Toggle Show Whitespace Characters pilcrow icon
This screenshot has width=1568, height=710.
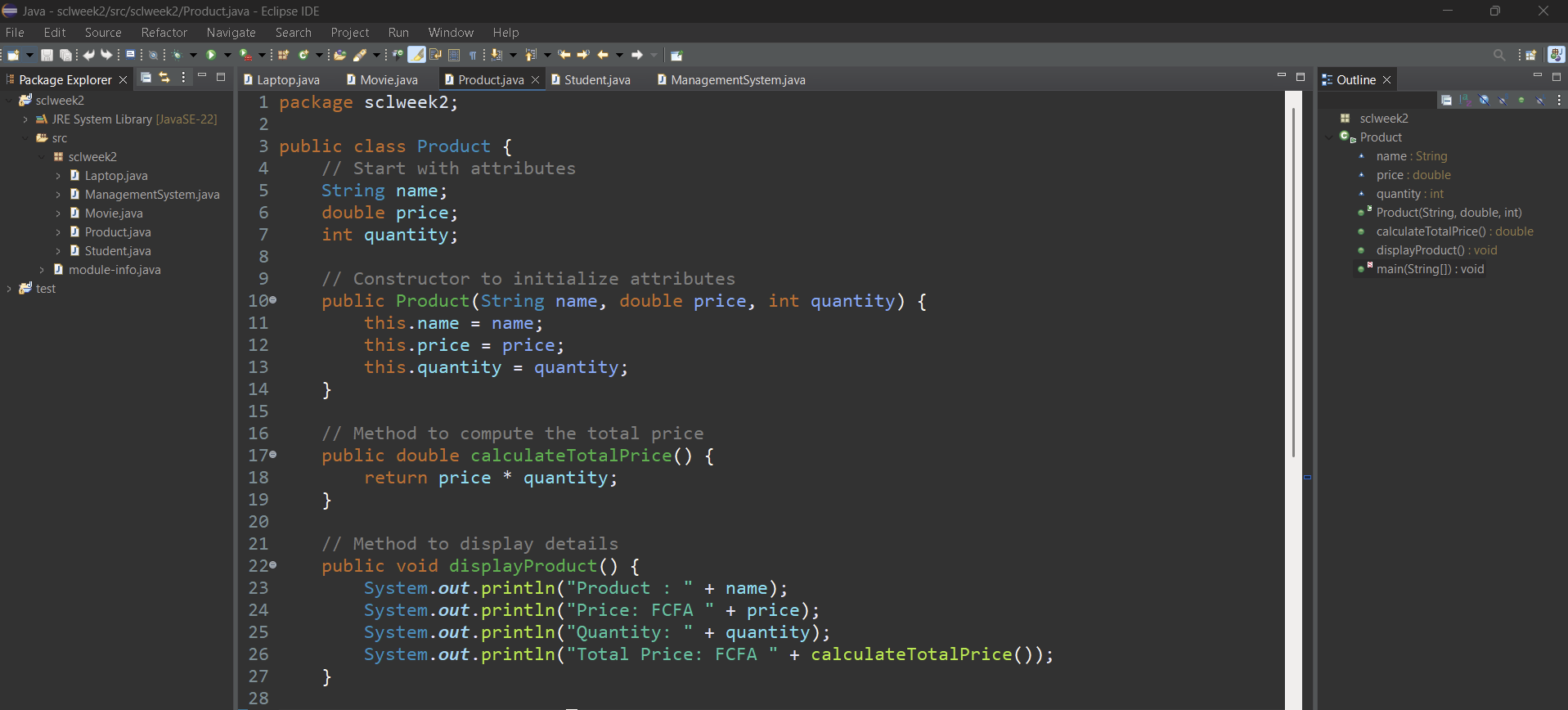click(473, 55)
